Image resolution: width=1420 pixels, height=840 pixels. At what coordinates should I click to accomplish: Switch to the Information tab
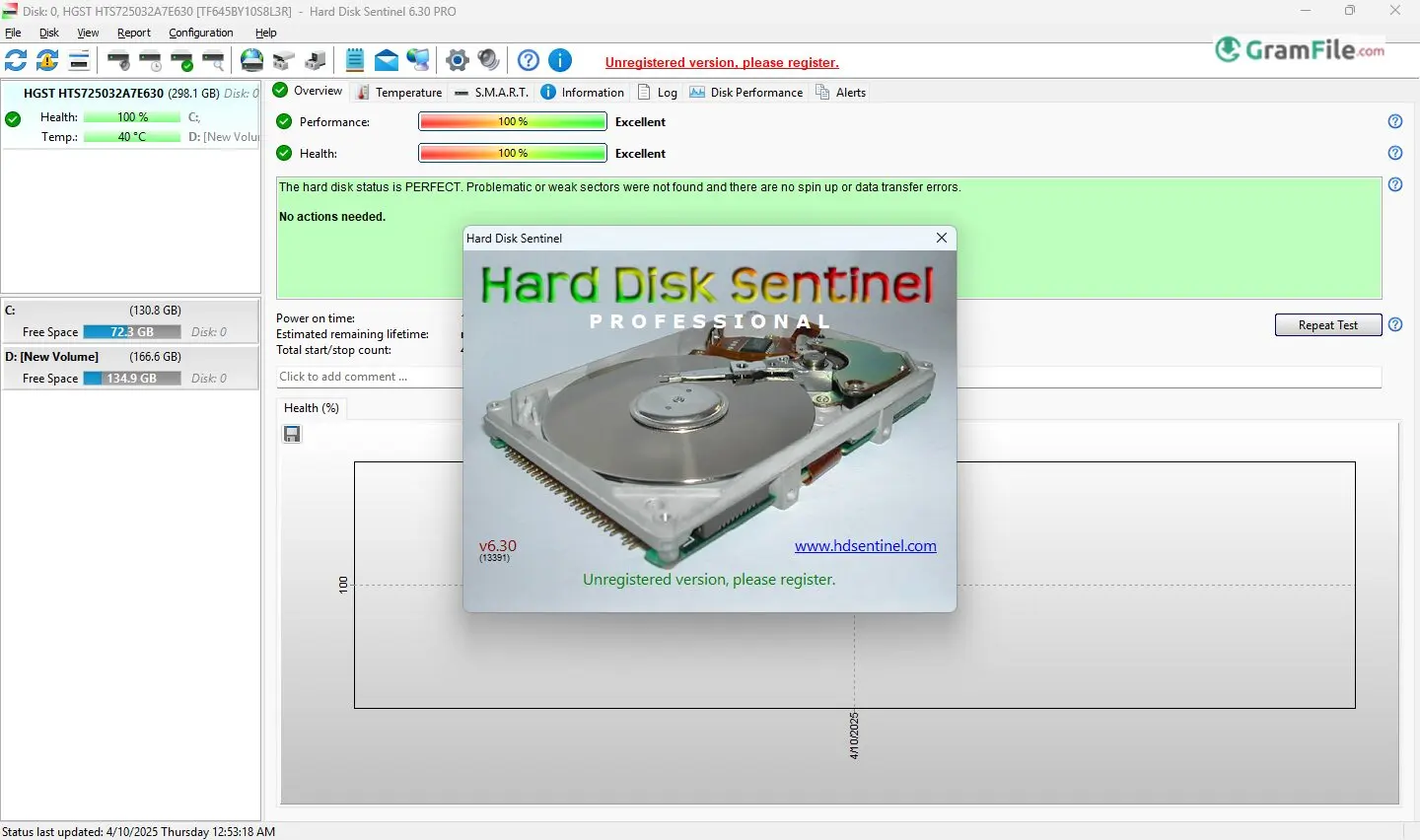(x=583, y=92)
